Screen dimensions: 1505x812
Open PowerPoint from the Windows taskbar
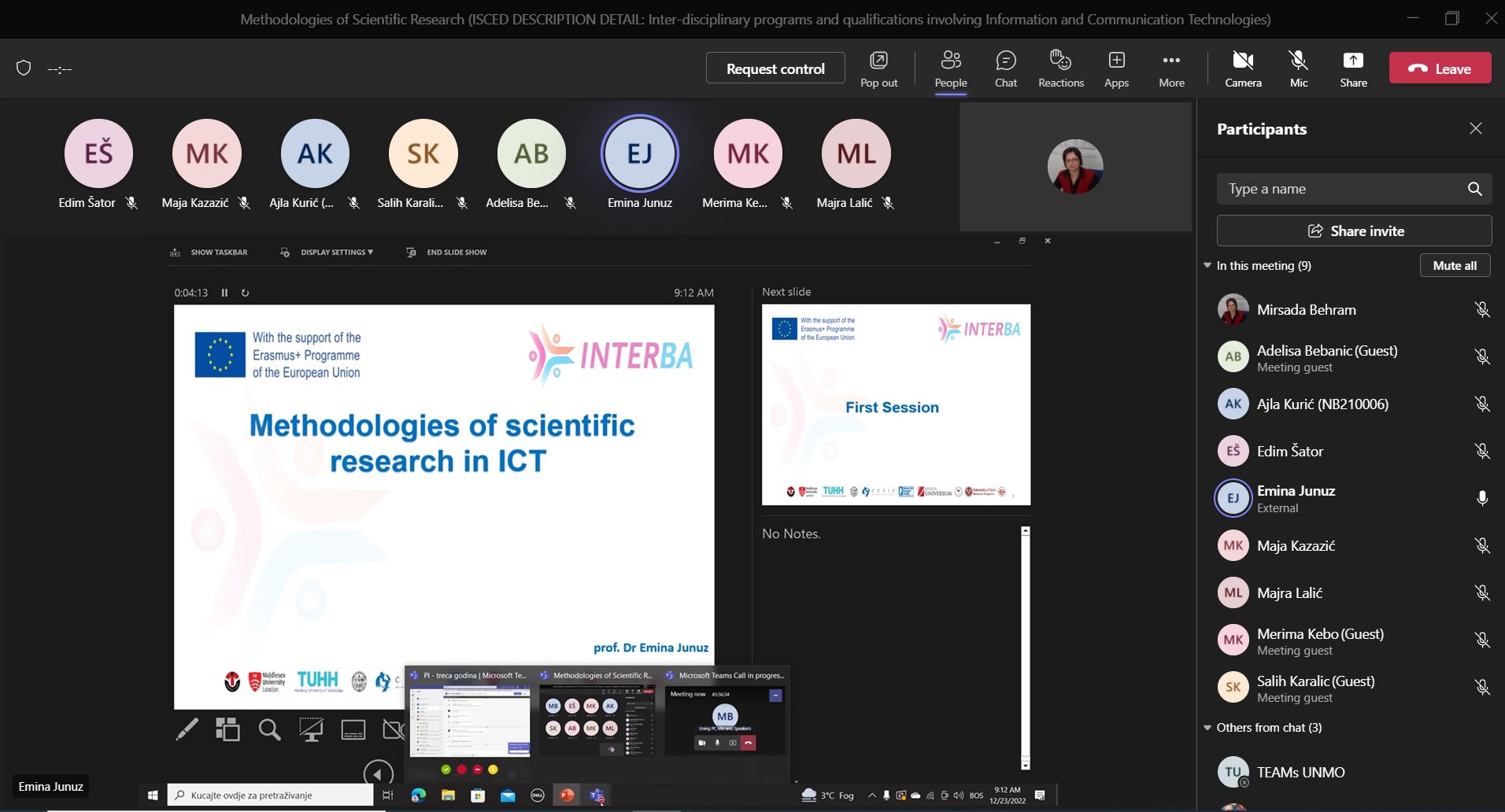567,795
